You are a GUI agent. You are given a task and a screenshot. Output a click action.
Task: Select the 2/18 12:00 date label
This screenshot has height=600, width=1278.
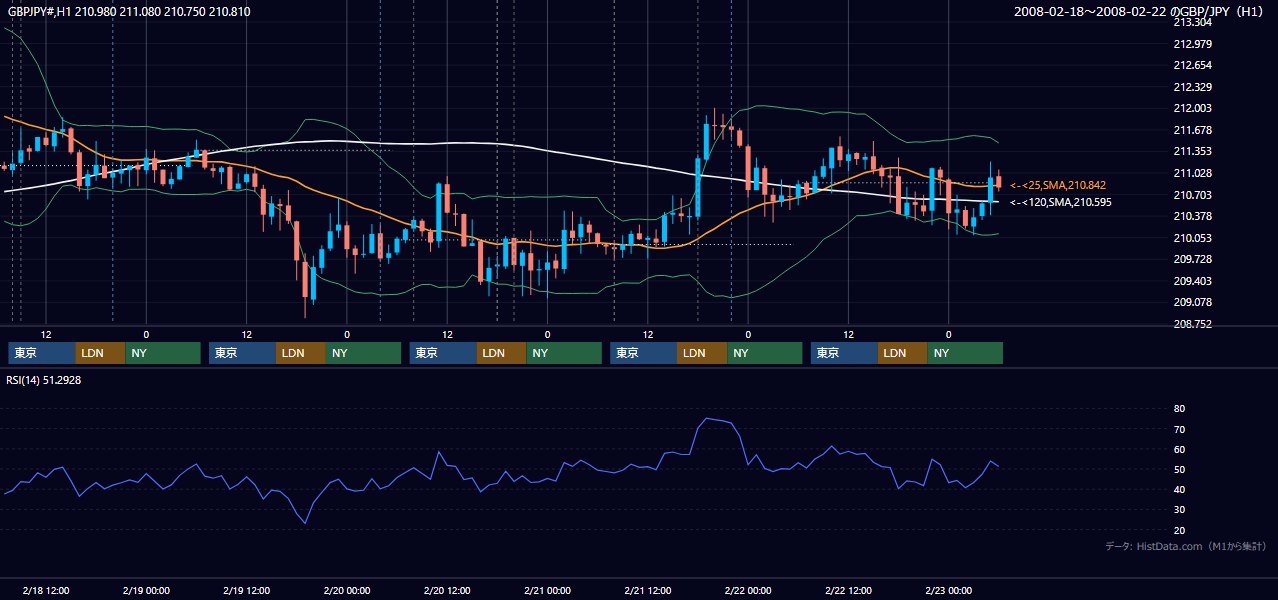coord(46,590)
